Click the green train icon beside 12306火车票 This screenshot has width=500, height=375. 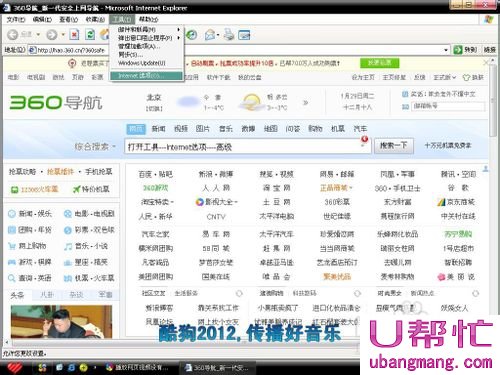[14, 190]
